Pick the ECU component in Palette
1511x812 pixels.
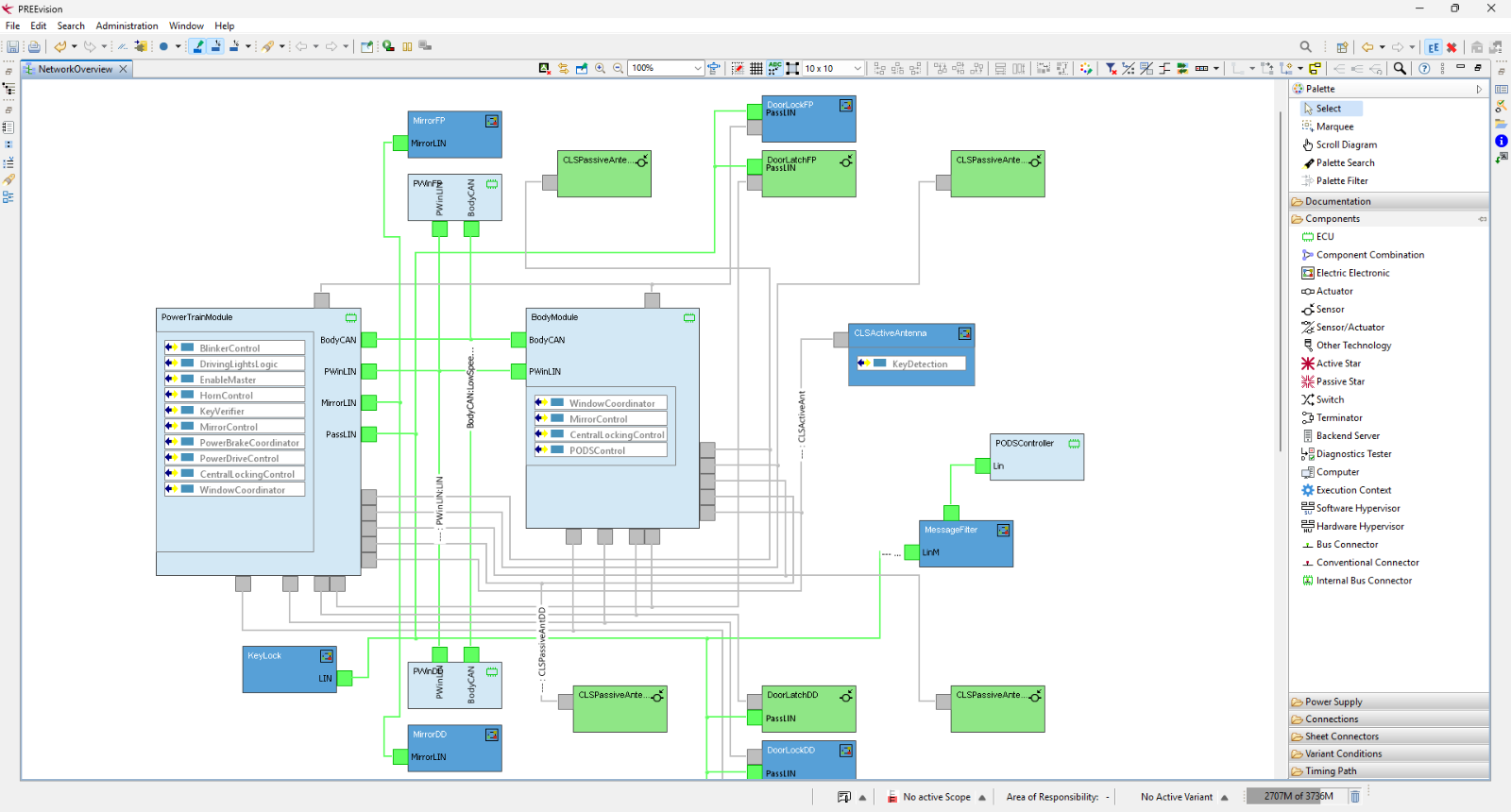[1317, 236]
